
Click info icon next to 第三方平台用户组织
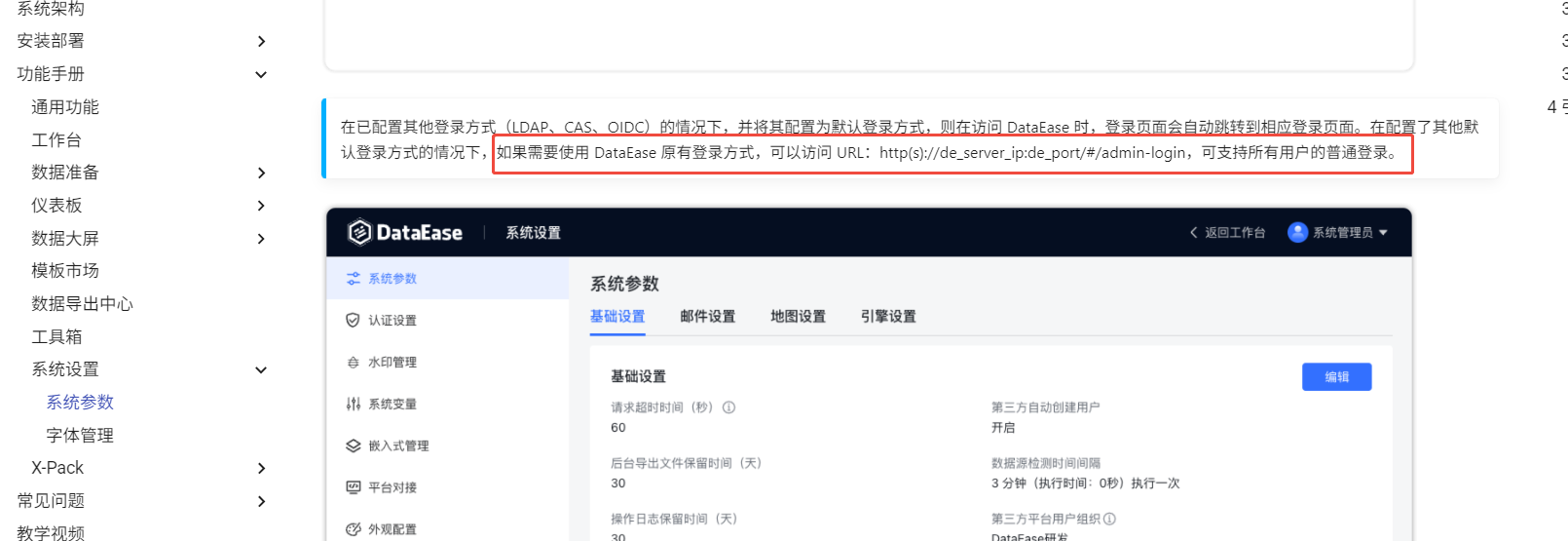click(x=1109, y=519)
